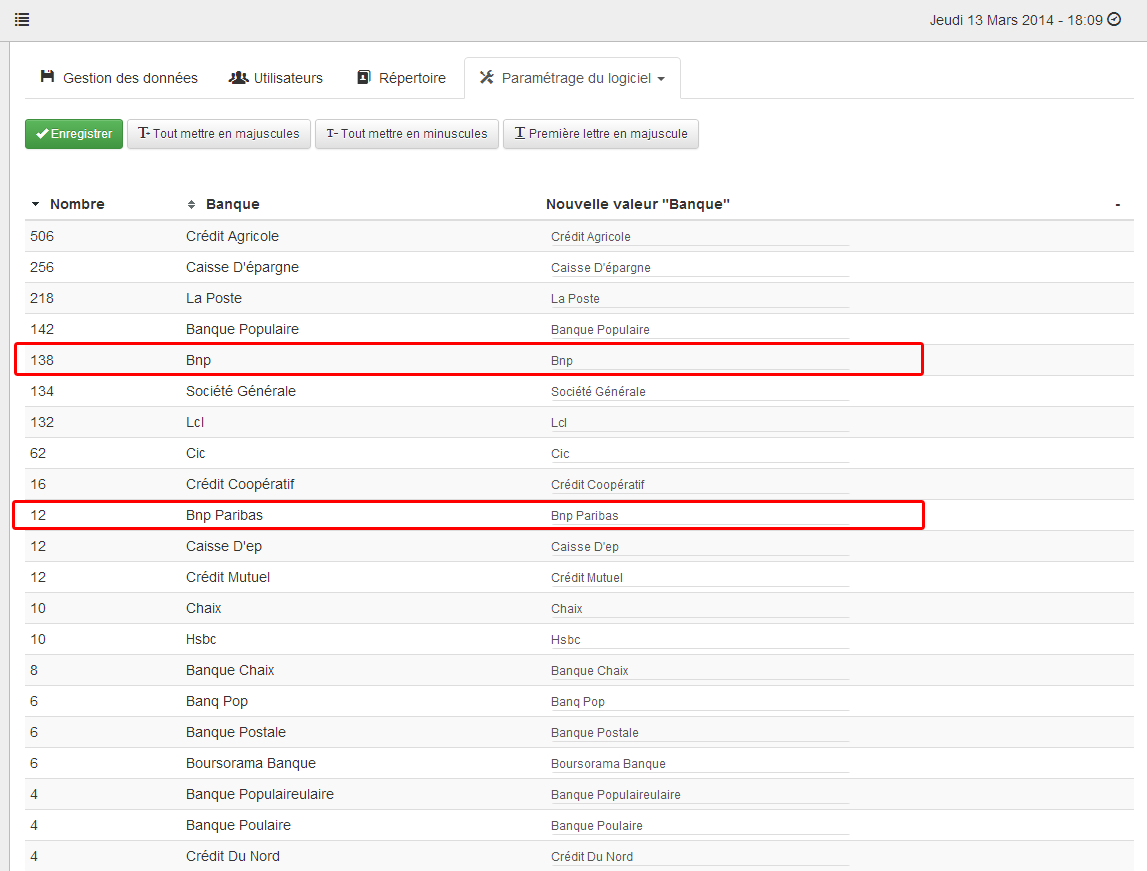Edit the new value field for Cic
Screen dimensions: 1147x871
coord(699,453)
